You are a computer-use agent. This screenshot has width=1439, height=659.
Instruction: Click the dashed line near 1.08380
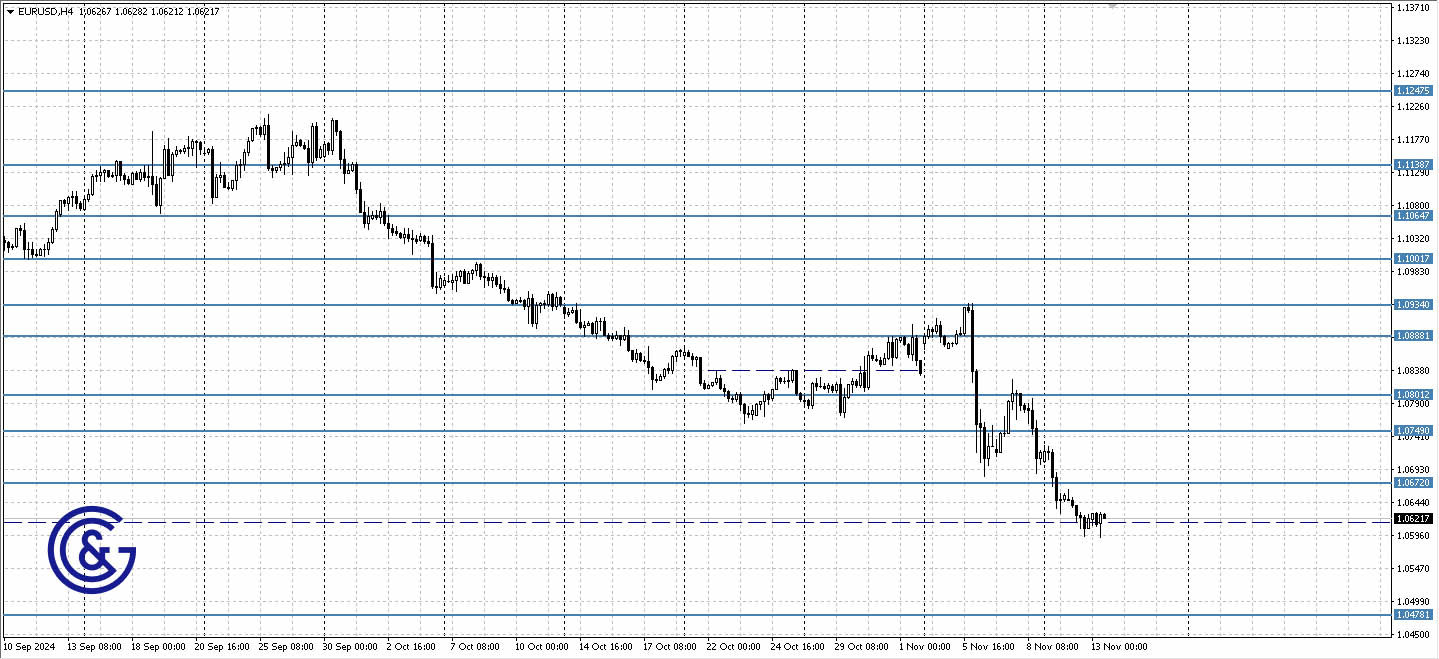(x=800, y=370)
